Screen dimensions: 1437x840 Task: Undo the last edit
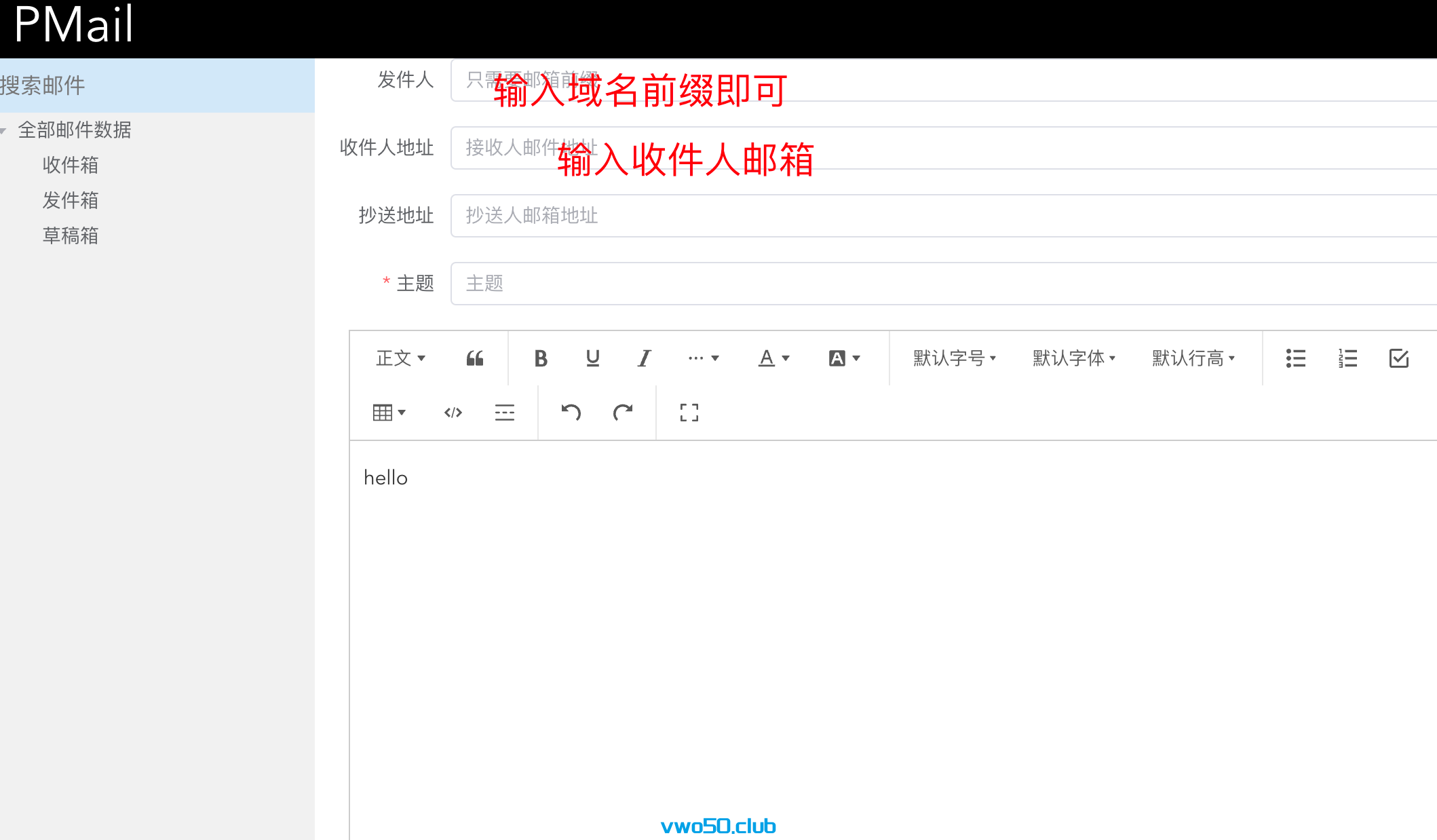coord(571,413)
